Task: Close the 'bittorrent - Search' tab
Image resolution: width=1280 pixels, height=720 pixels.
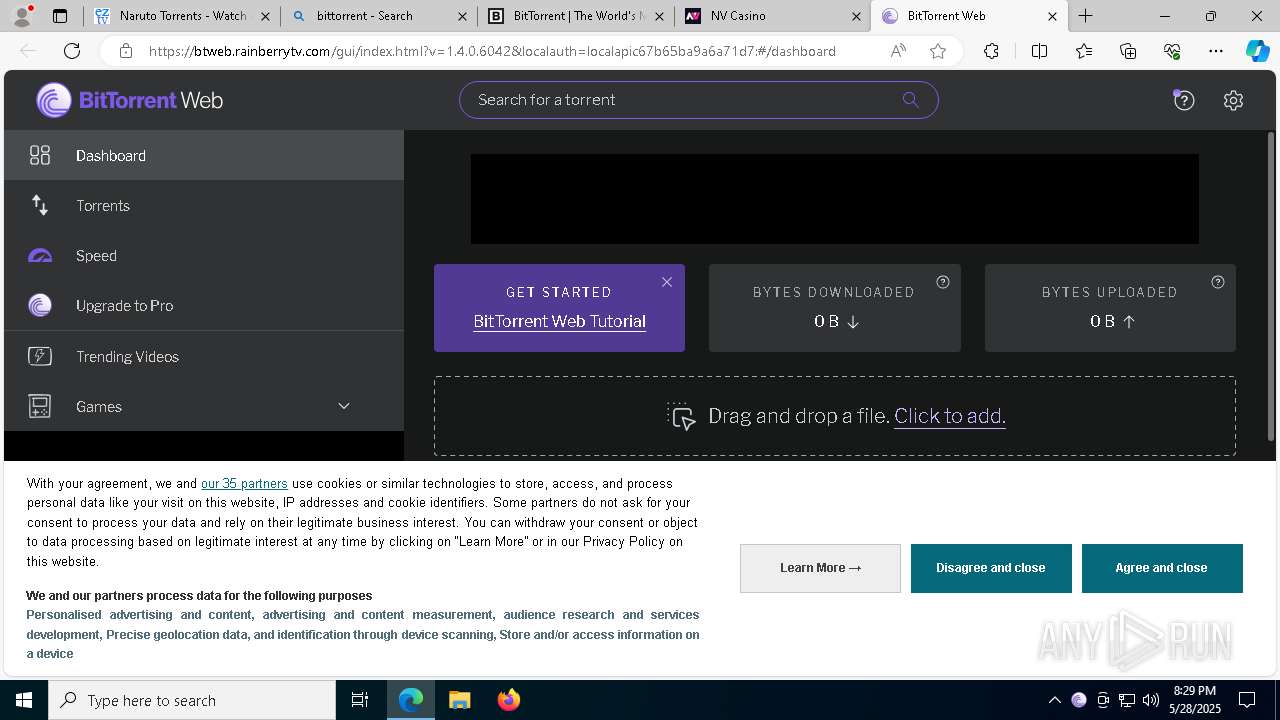Action: (x=461, y=16)
